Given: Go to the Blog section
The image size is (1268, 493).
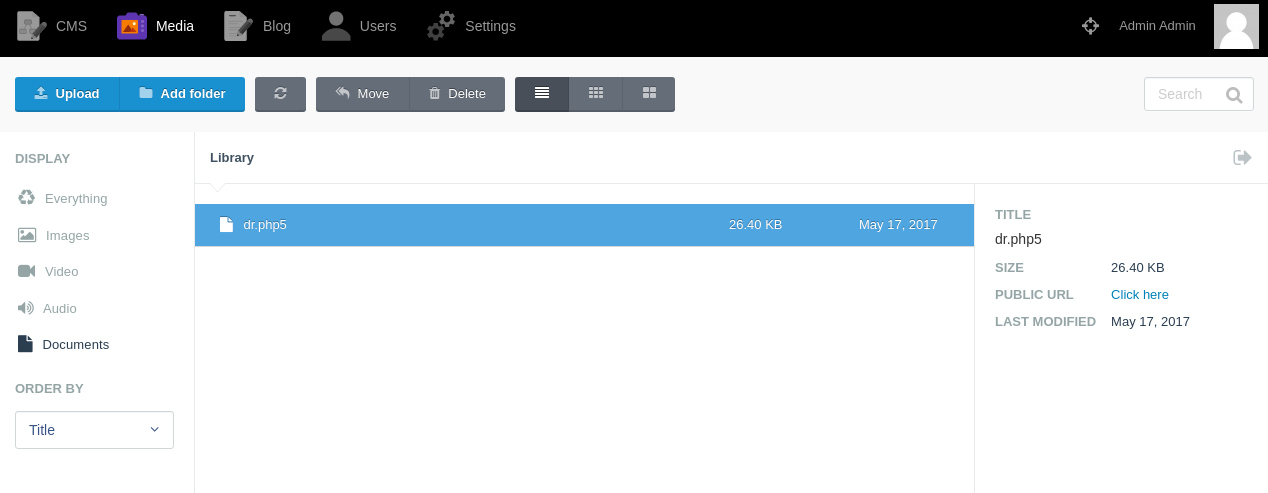Looking at the screenshot, I should (258, 26).
